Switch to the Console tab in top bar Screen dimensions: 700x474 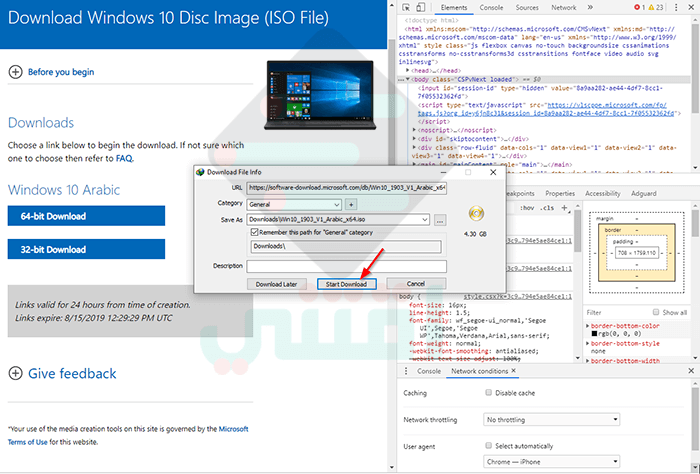tap(491, 8)
